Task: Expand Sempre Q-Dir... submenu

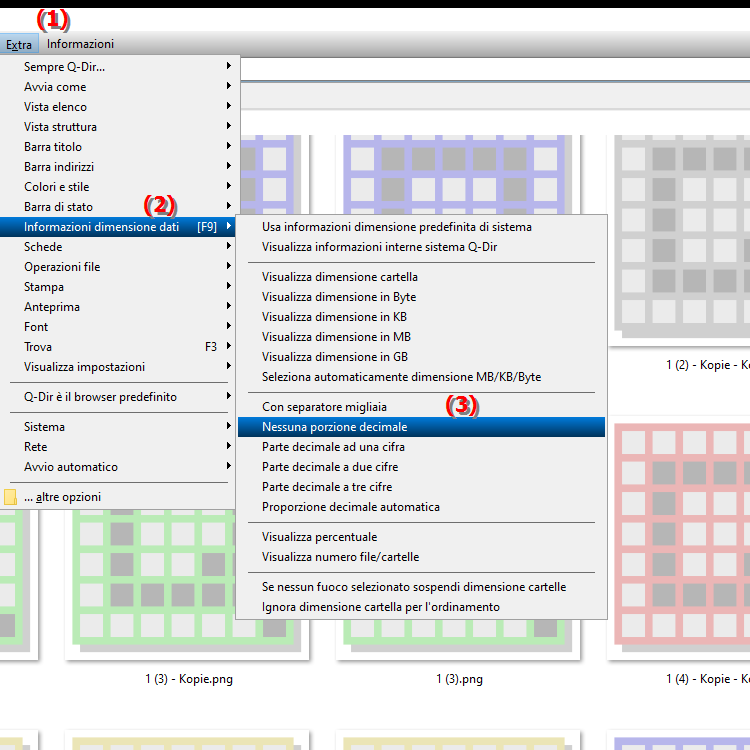Action: 118,66
